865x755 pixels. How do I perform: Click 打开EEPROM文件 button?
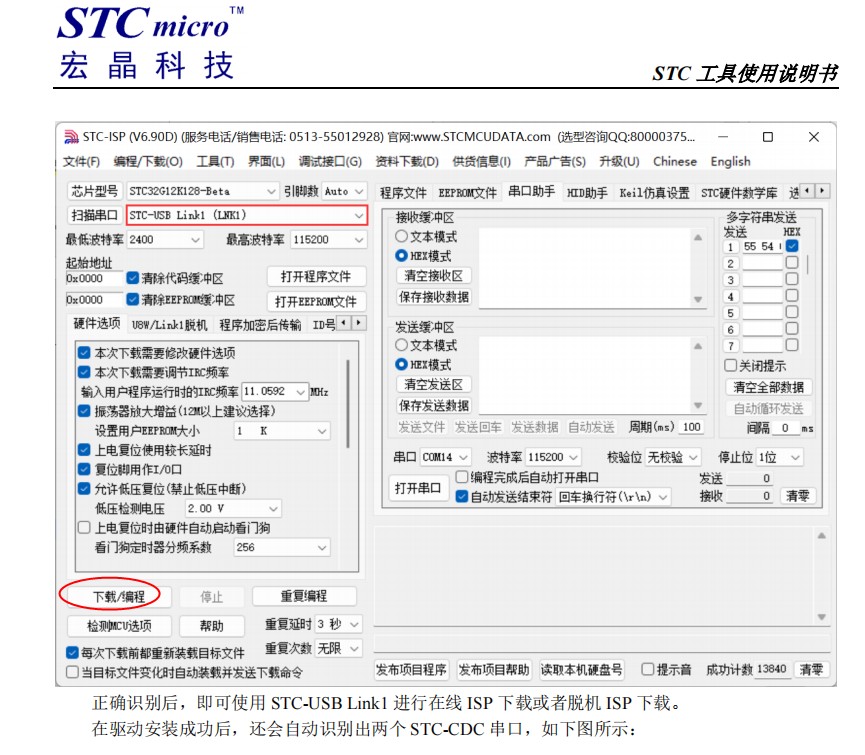(x=316, y=301)
